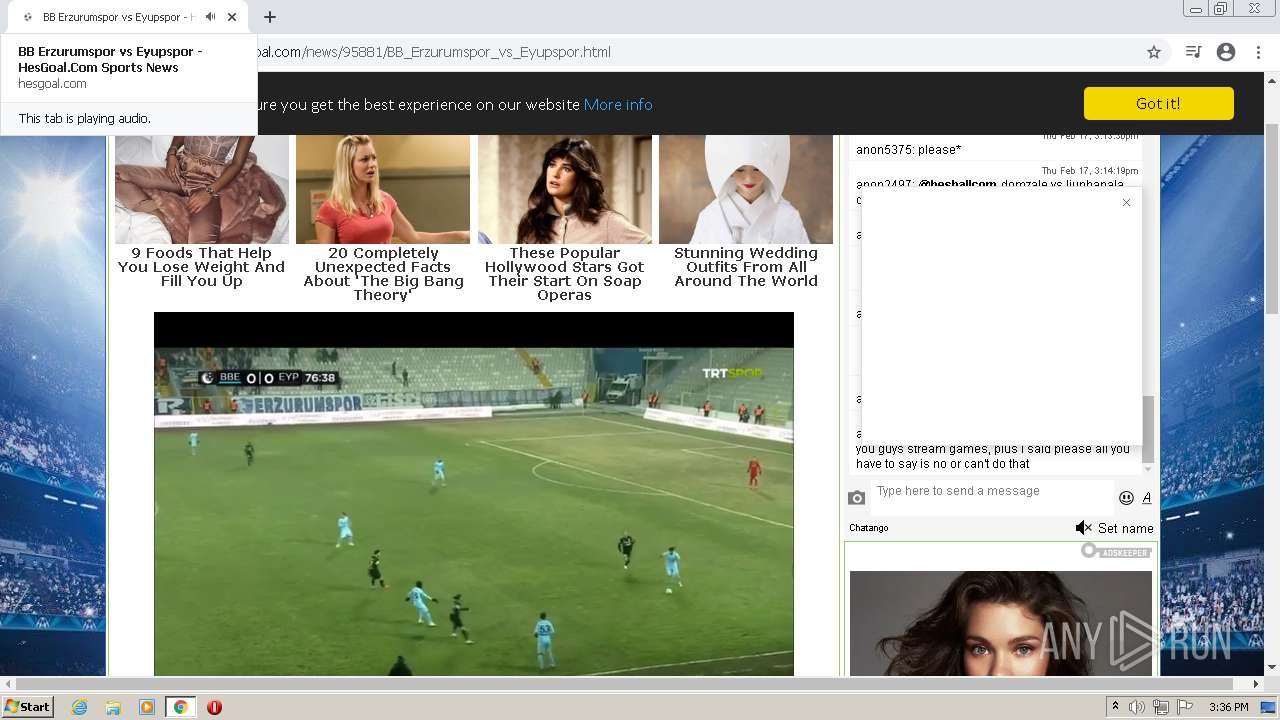This screenshot has width=1280, height=720.
Task: Open the 9 Foods That Help You Lose Weight article
Action: (x=201, y=267)
